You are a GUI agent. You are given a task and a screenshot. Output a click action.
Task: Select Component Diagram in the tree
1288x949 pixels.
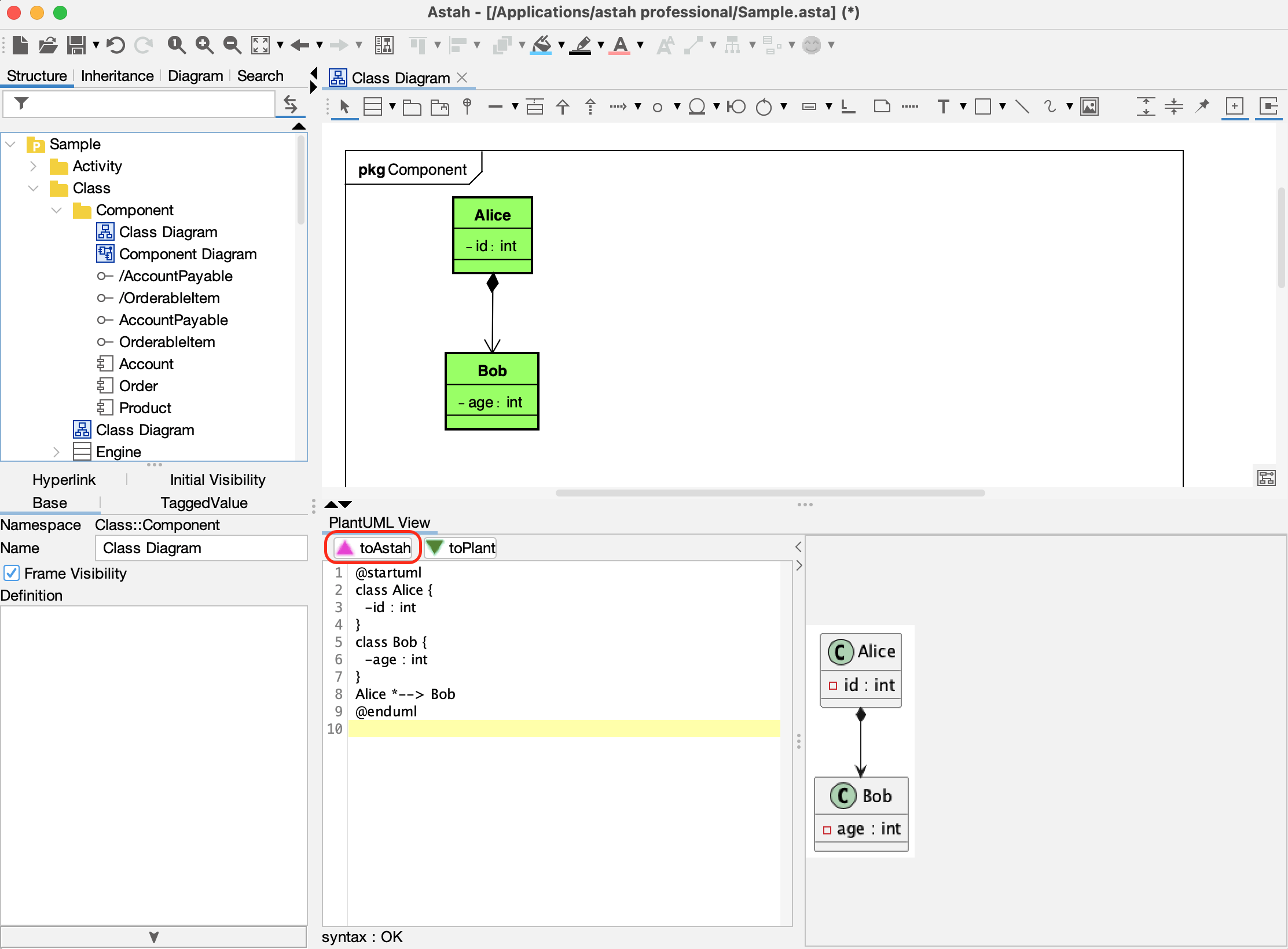188,254
